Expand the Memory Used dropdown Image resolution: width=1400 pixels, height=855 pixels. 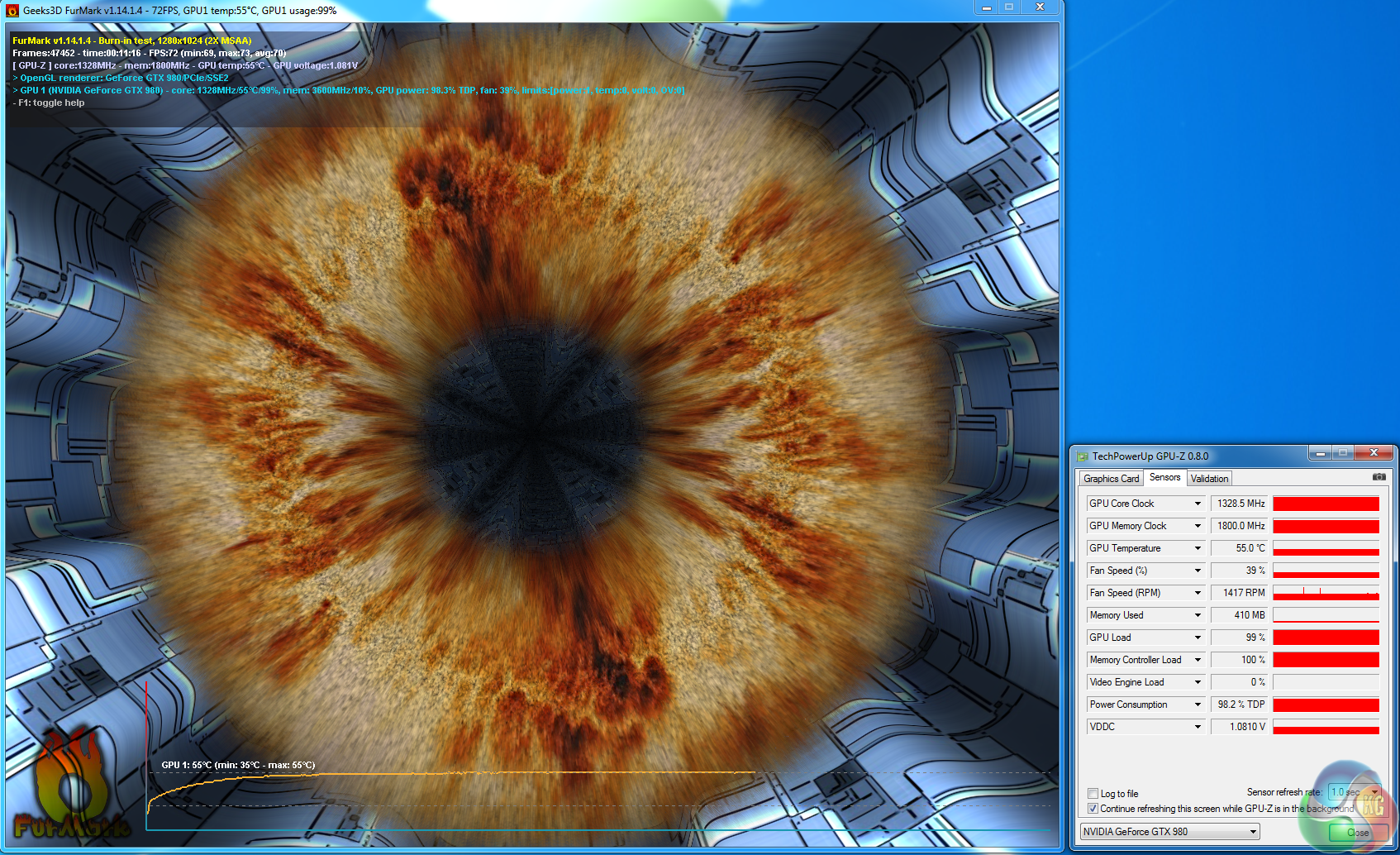pos(1198,615)
